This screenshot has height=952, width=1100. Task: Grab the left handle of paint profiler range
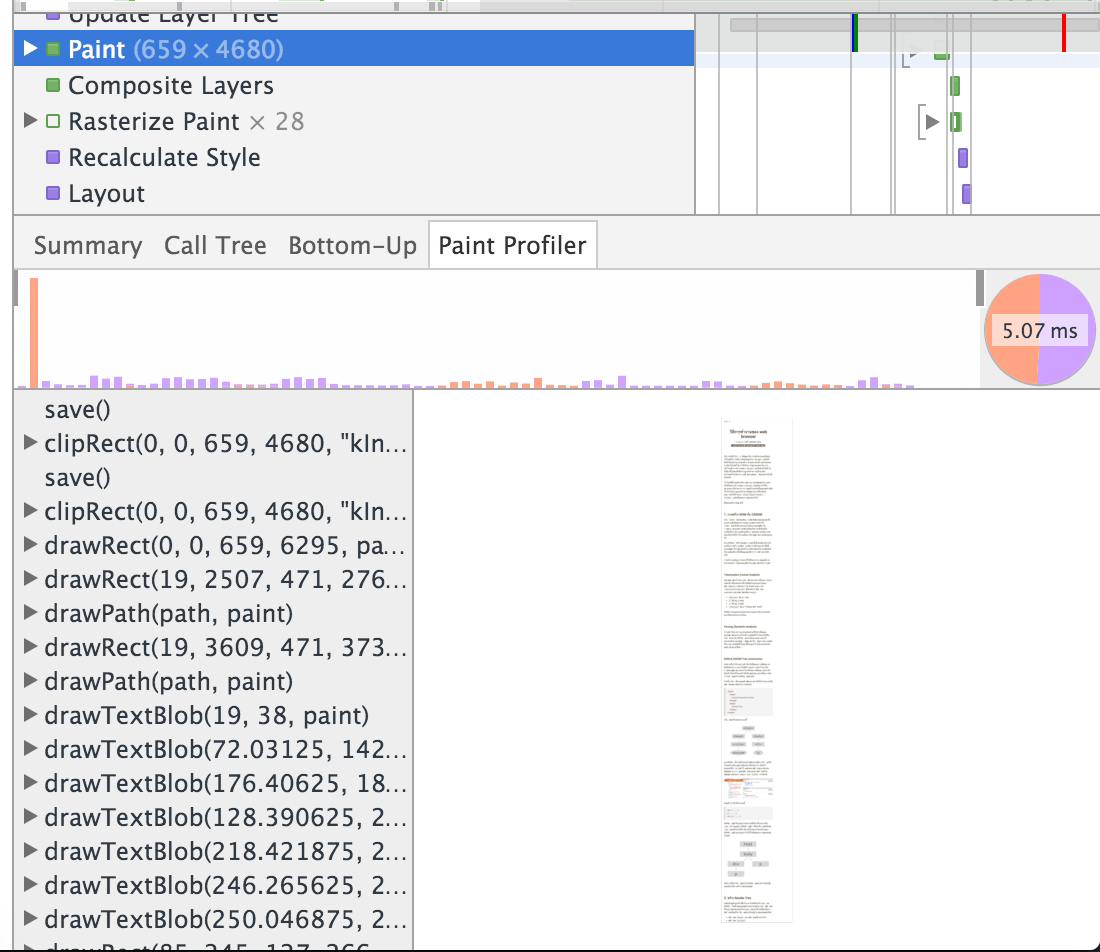click(15, 289)
